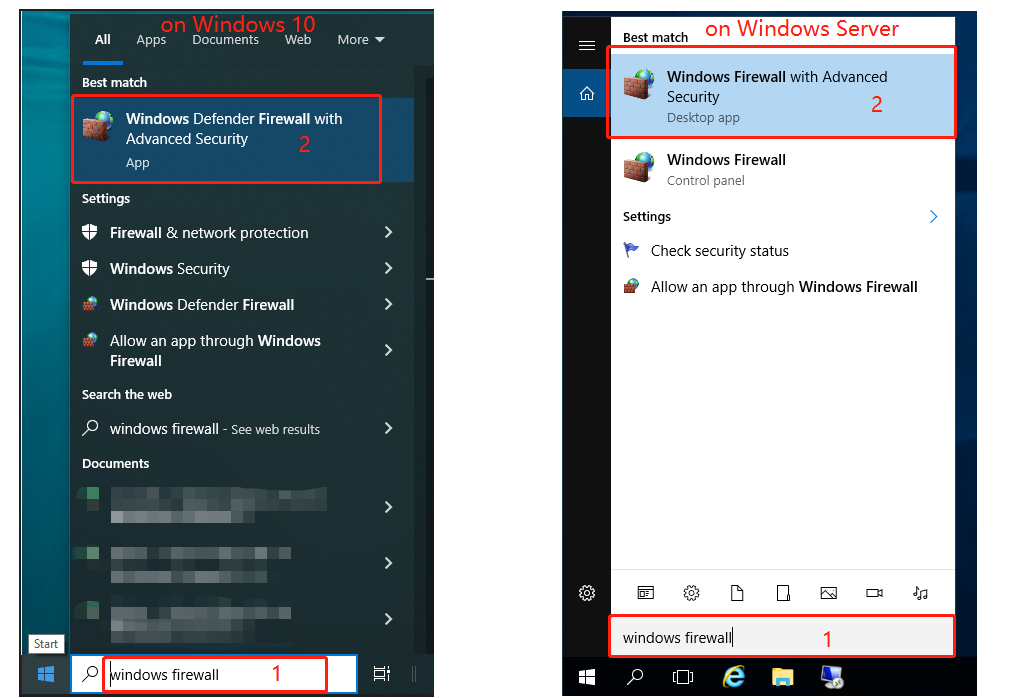Screen dimensions: 1009x698
Task: Click the firewall icon next to the Server Allow an app result
Action: pos(631,286)
